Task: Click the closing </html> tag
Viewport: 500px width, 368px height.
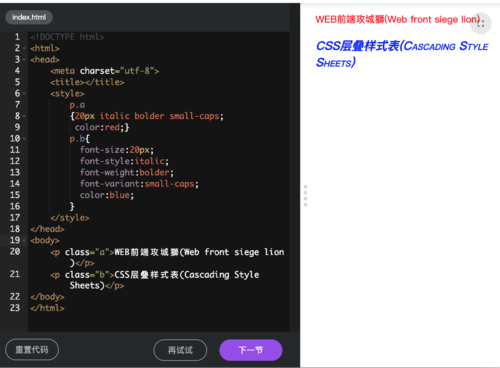Action: point(47,308)
